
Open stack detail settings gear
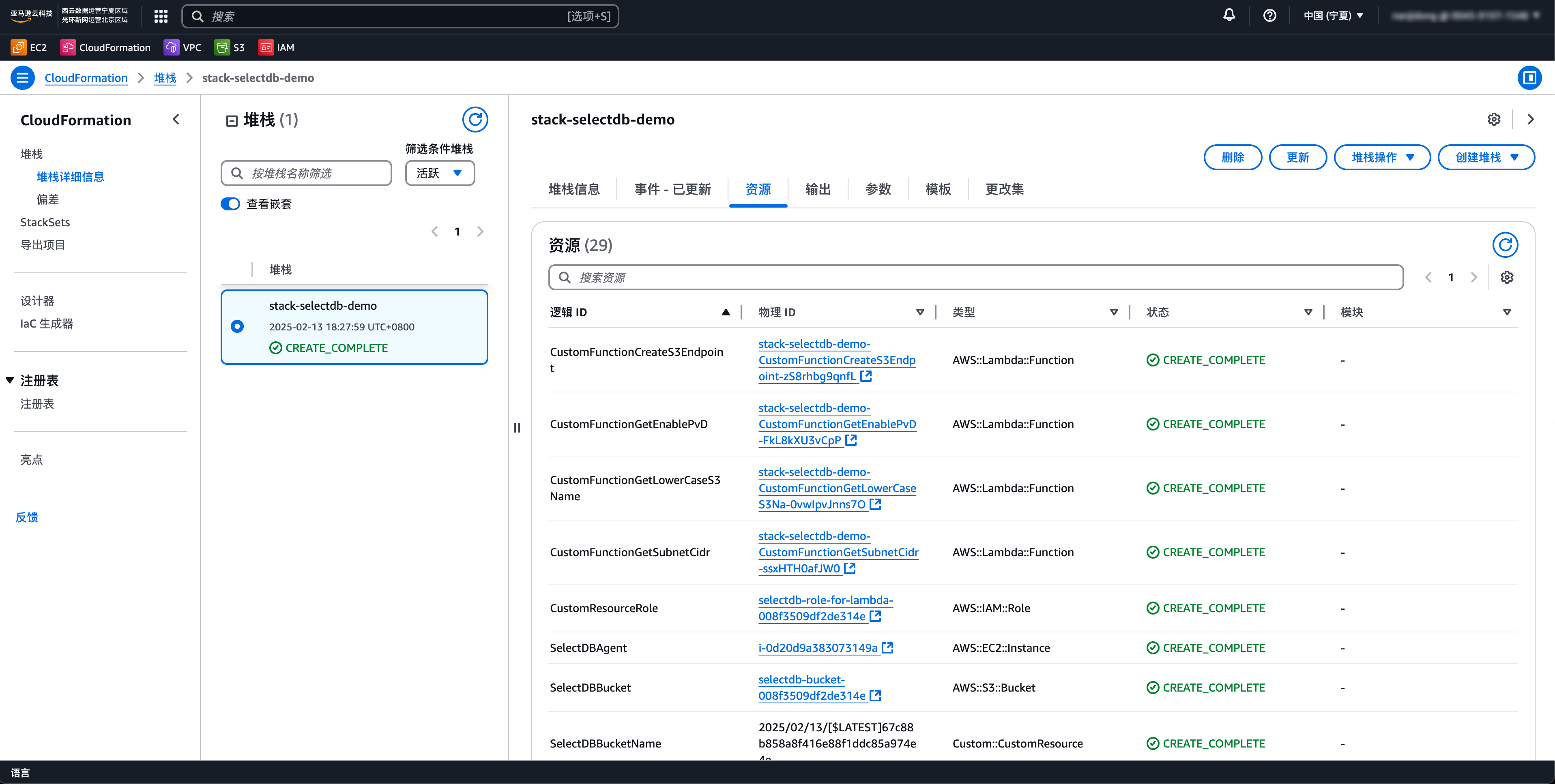(x=1494, y=120)
